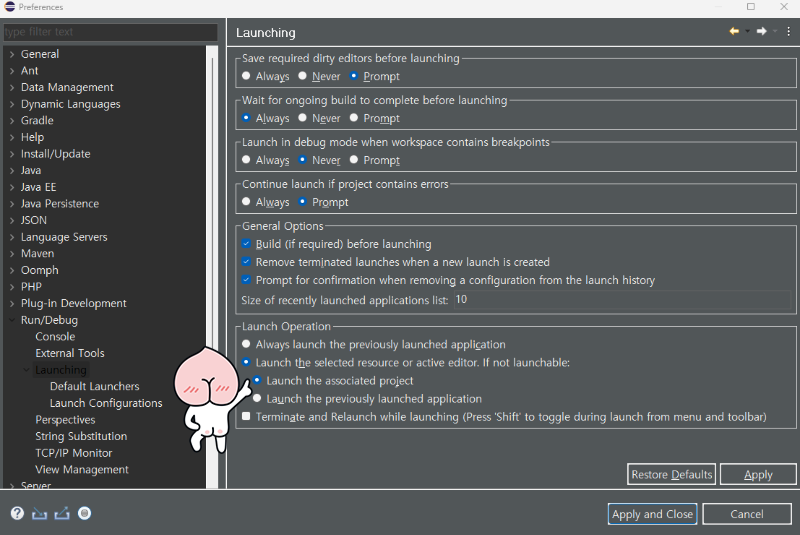
Task: Select Prompt for waiting on ongoing build
Action: [354, 118]
